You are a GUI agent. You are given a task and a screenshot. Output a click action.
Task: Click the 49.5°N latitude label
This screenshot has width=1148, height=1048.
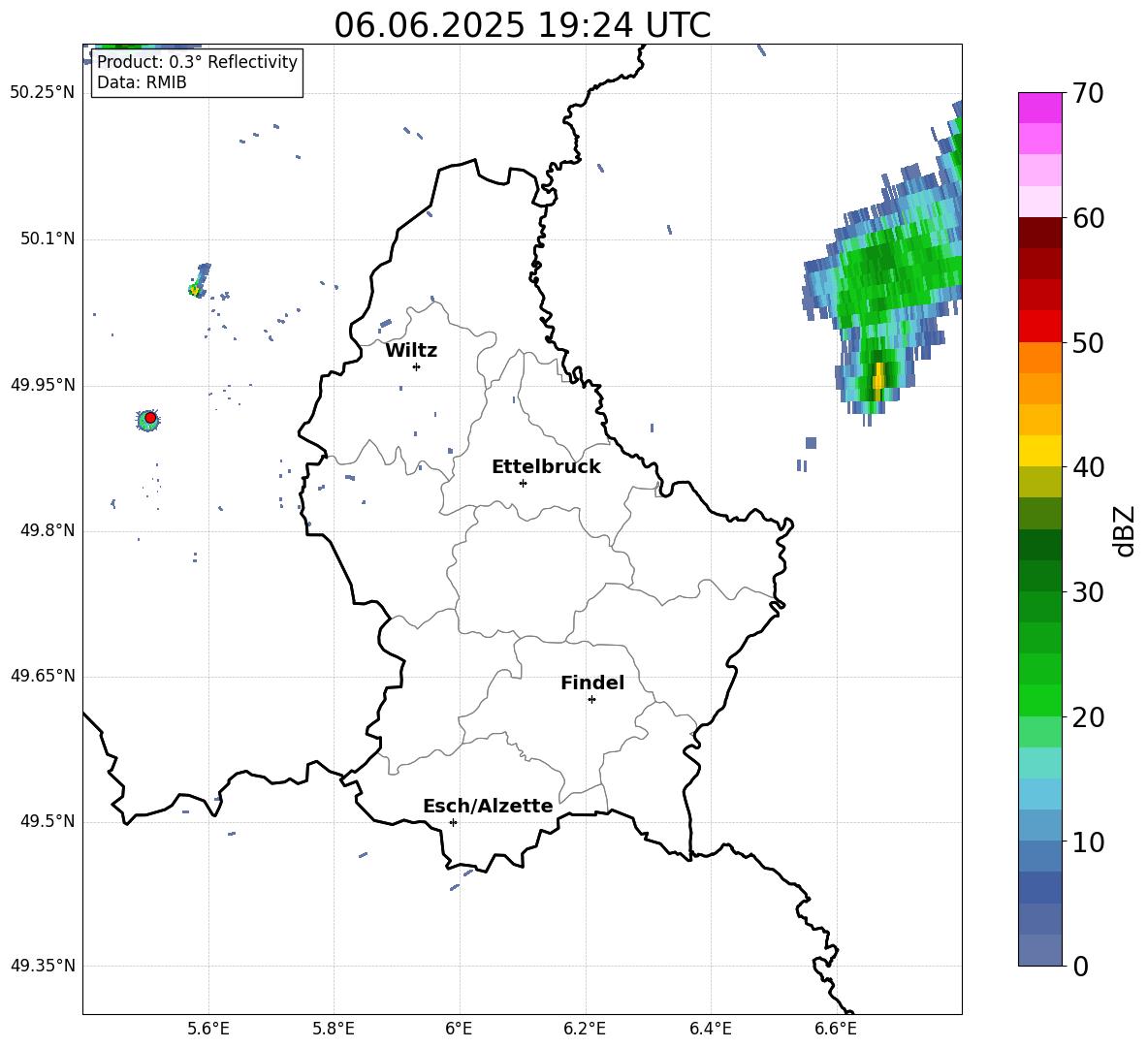point(48,821)
